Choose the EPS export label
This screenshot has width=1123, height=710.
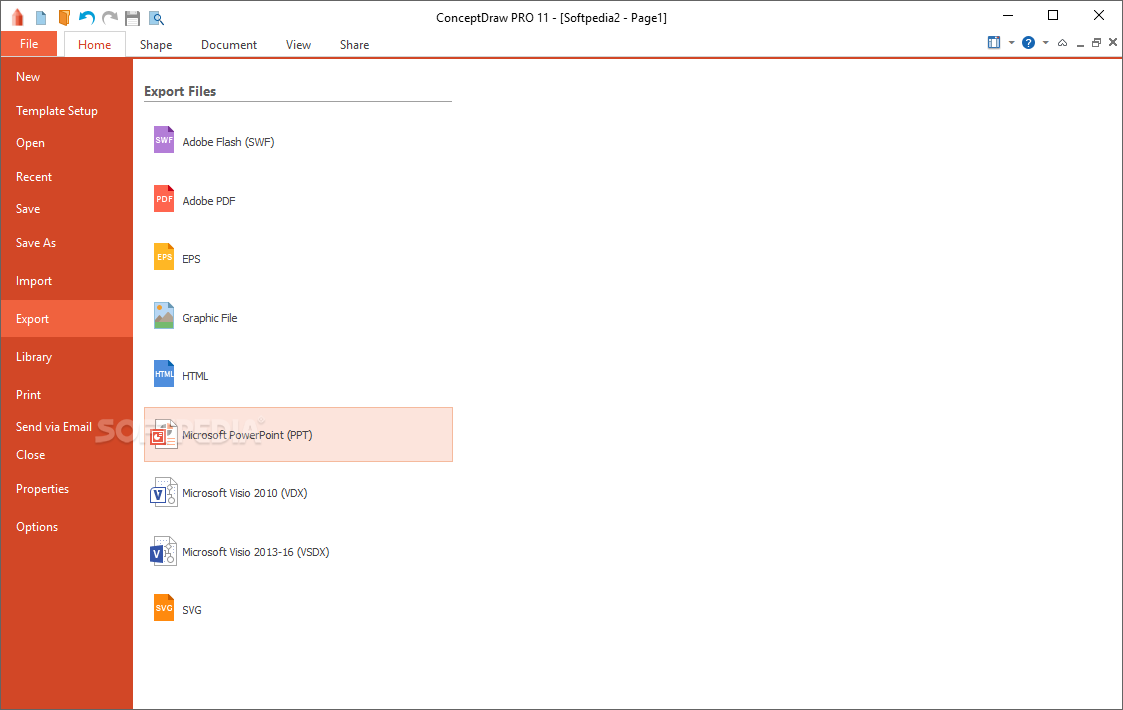point(191,259)
